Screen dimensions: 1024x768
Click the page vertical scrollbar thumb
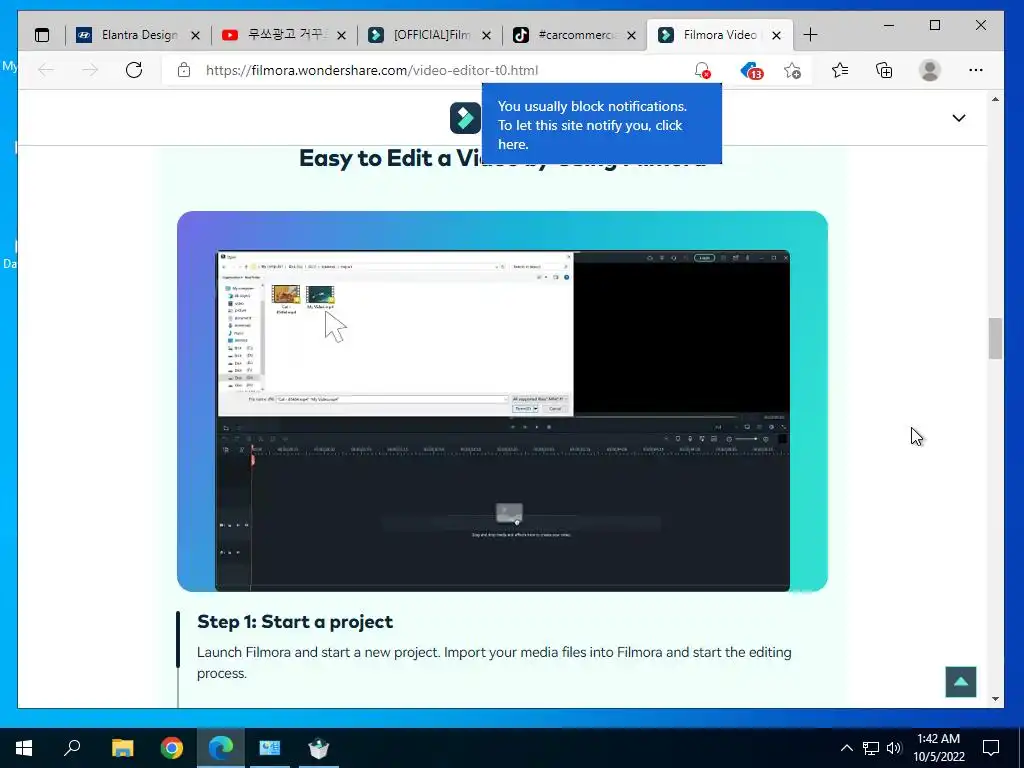pos(995,338)
